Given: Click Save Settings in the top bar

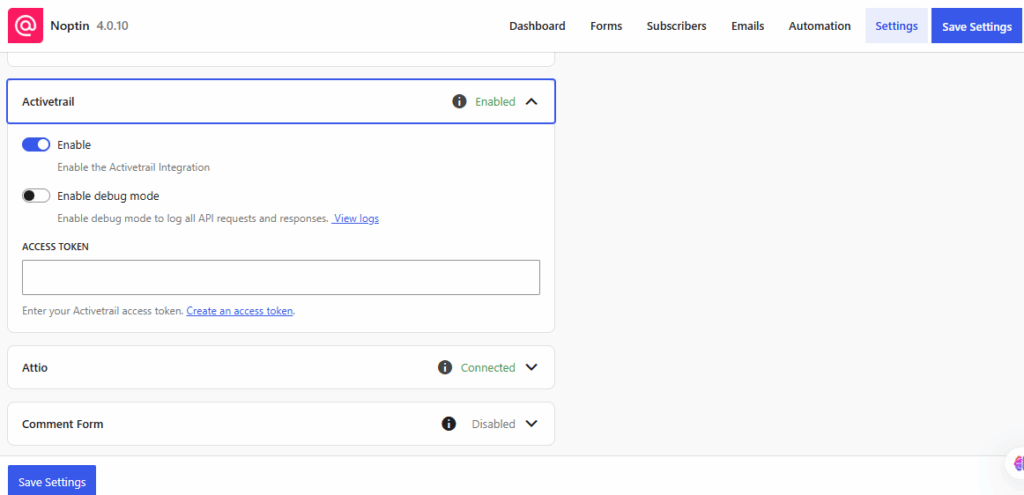Looking at the screenshot, I should (x=977, y=26).
